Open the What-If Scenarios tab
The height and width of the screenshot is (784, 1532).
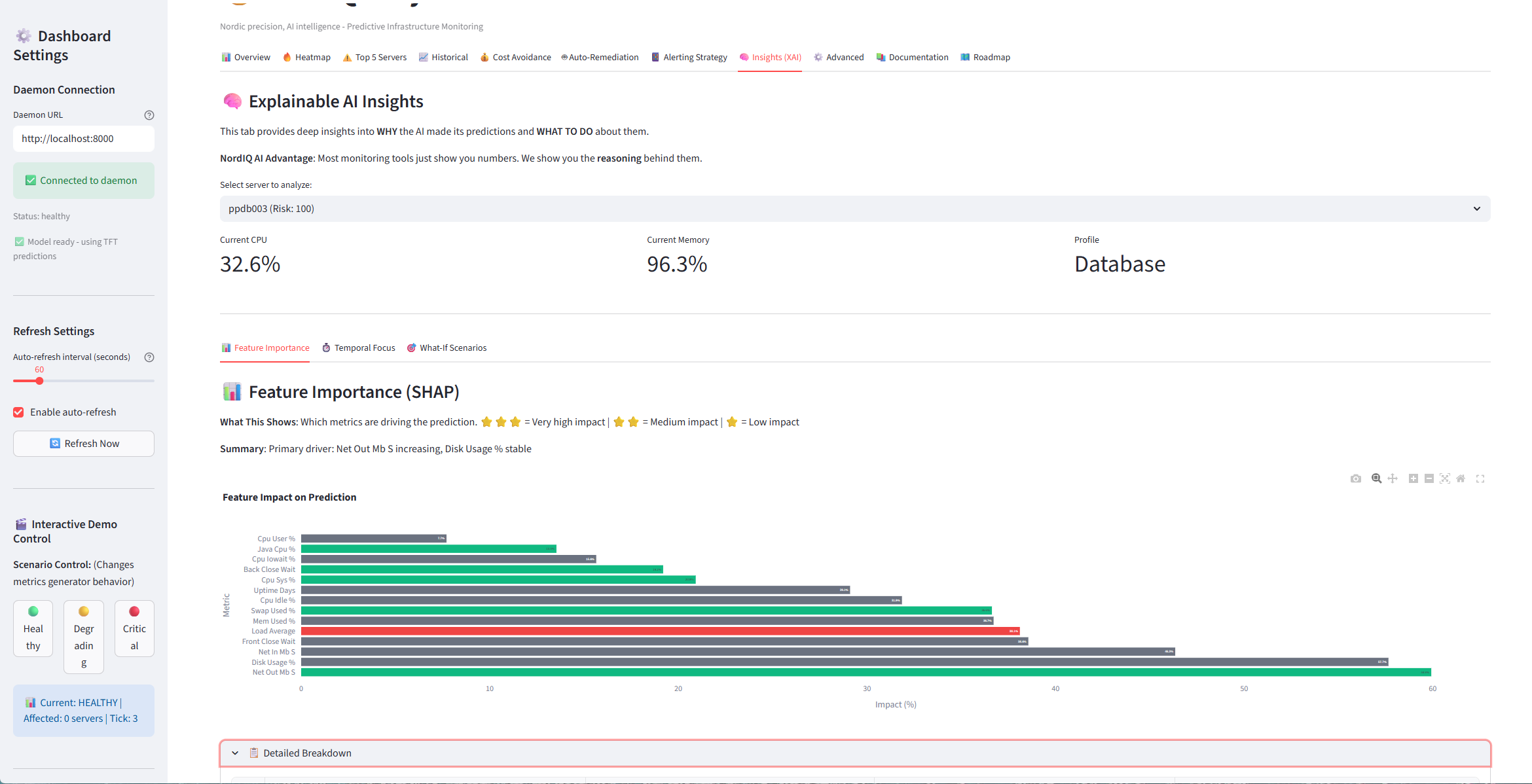(447, 348)
